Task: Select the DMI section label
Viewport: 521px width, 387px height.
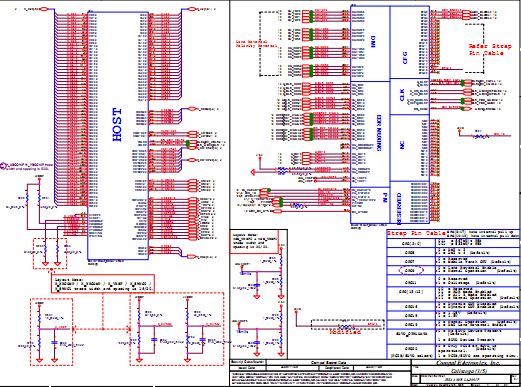Action: tap(373, 42)
